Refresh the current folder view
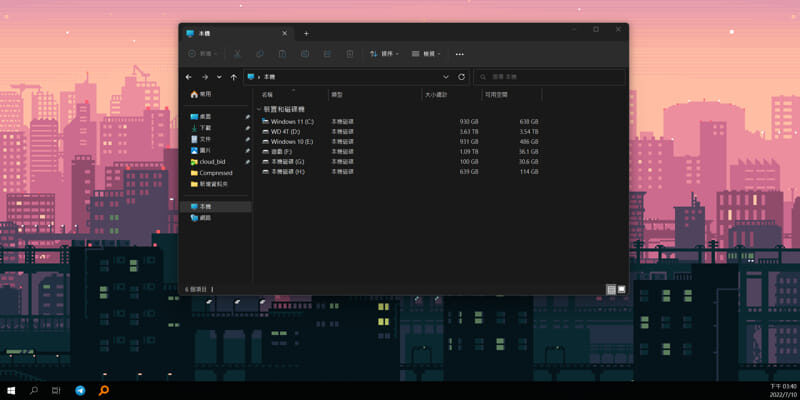Screen dimensions: 800x400 461,77
